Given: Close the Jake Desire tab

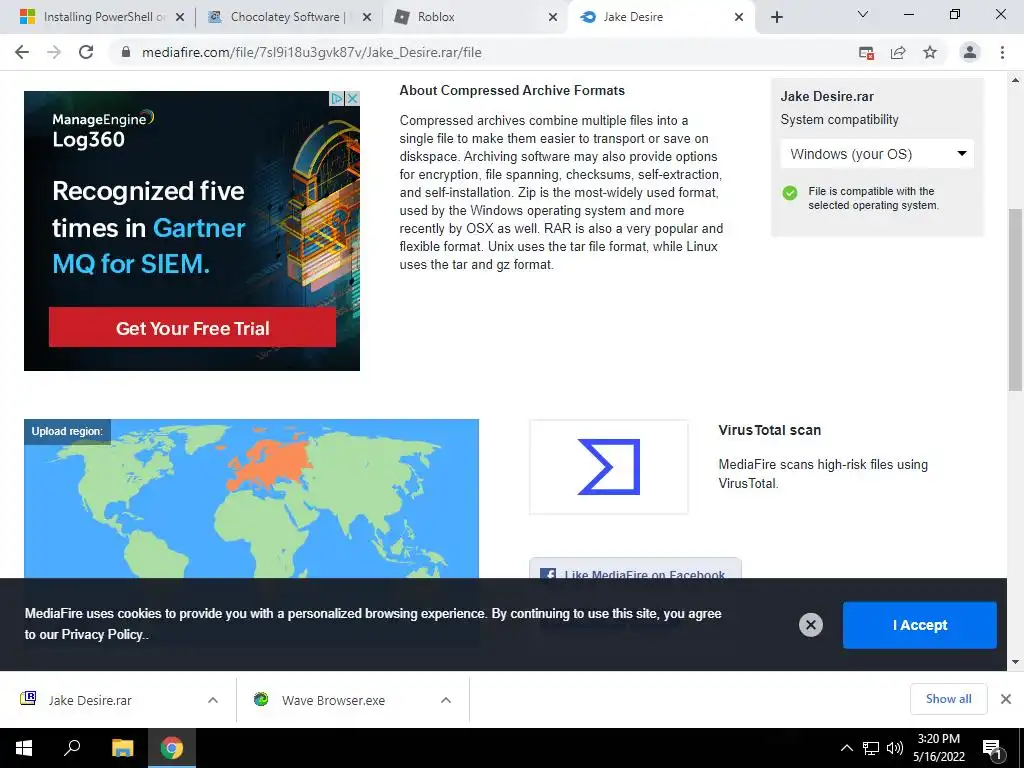Looking at the screenshot, I should 739,17.
